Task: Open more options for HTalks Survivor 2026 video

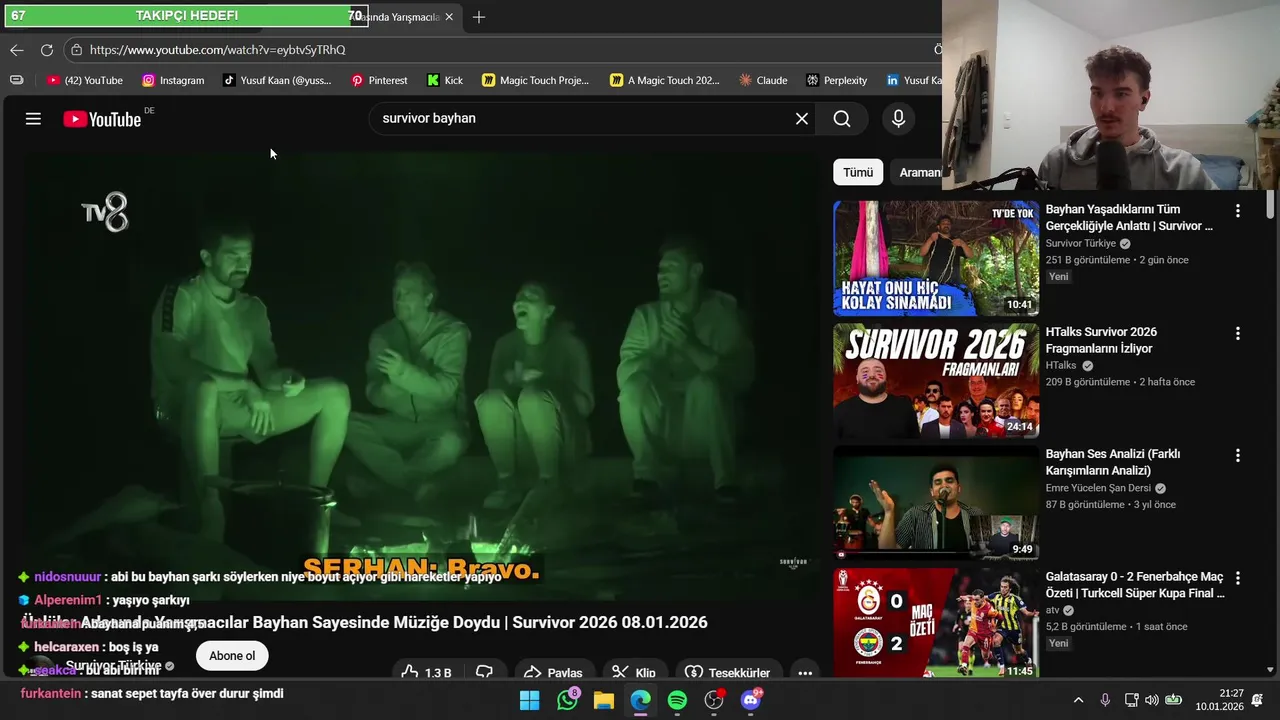Action: [1238, 333]
